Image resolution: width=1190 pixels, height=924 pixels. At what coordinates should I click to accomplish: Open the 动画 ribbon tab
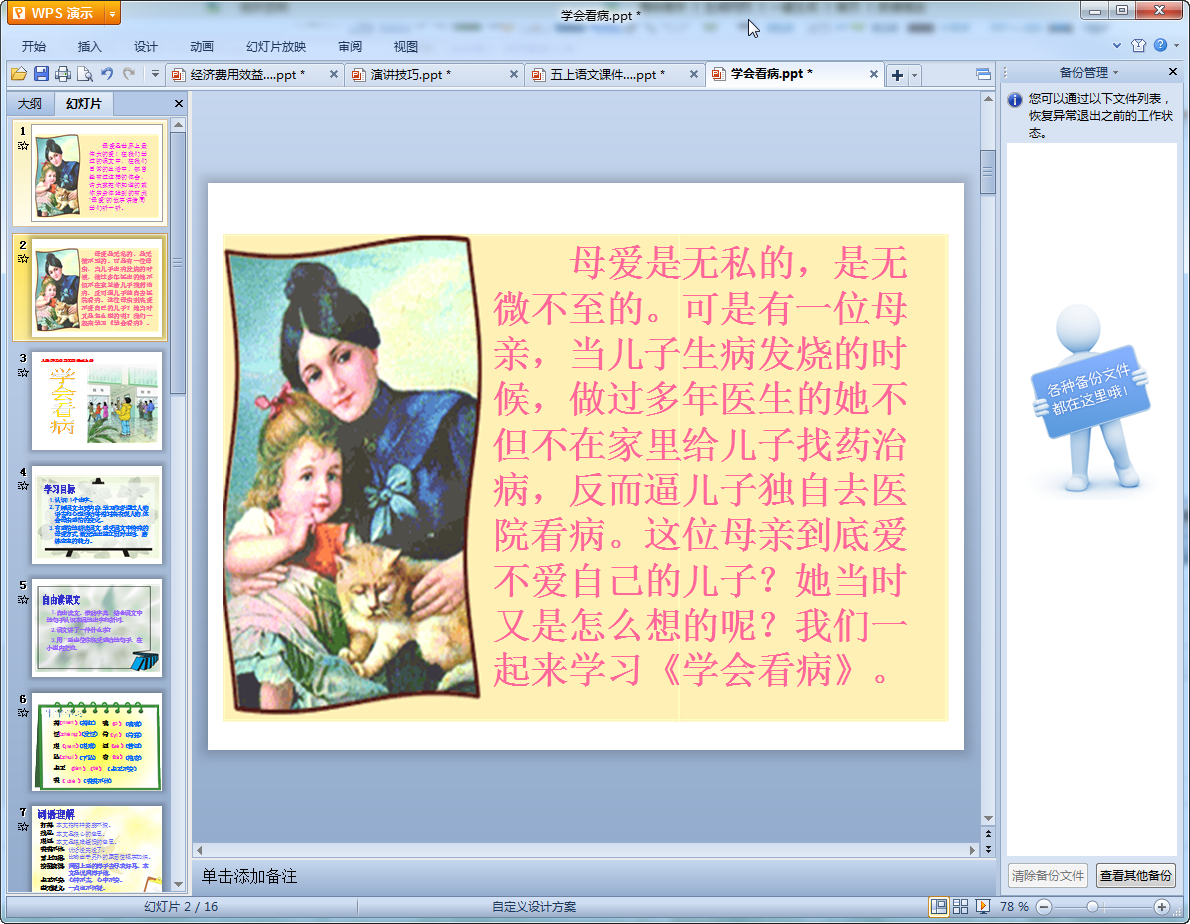[202, 46]
